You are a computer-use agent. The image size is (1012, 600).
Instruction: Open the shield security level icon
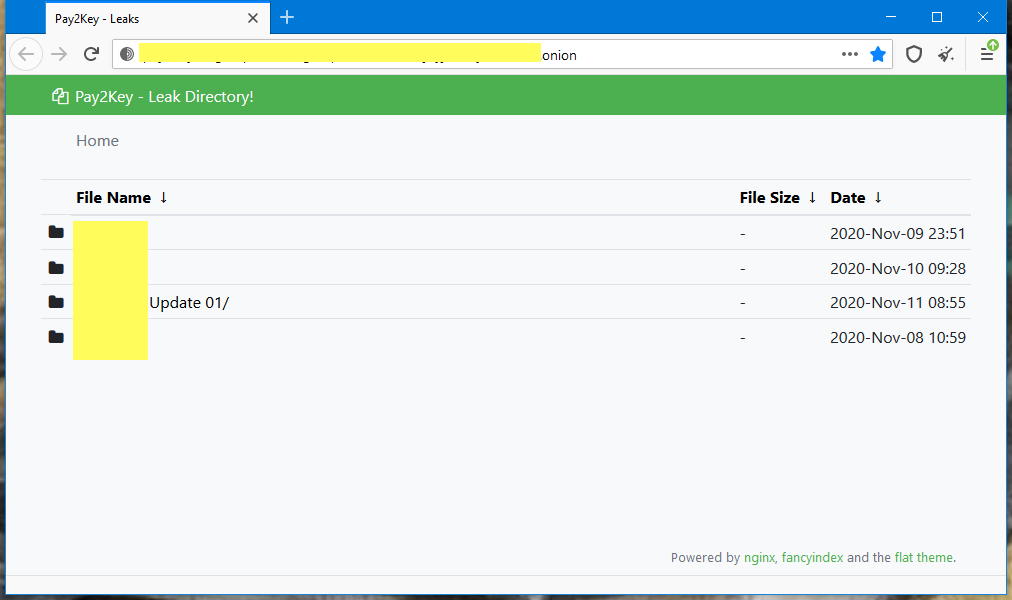click(914, 54)
